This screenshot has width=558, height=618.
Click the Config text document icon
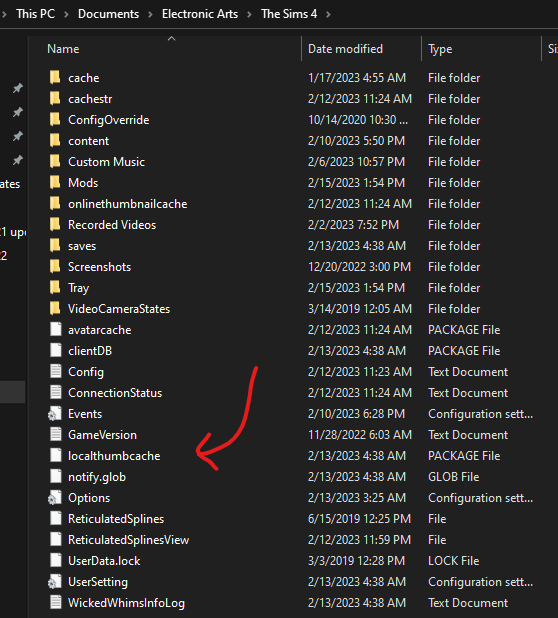point(56,371)
